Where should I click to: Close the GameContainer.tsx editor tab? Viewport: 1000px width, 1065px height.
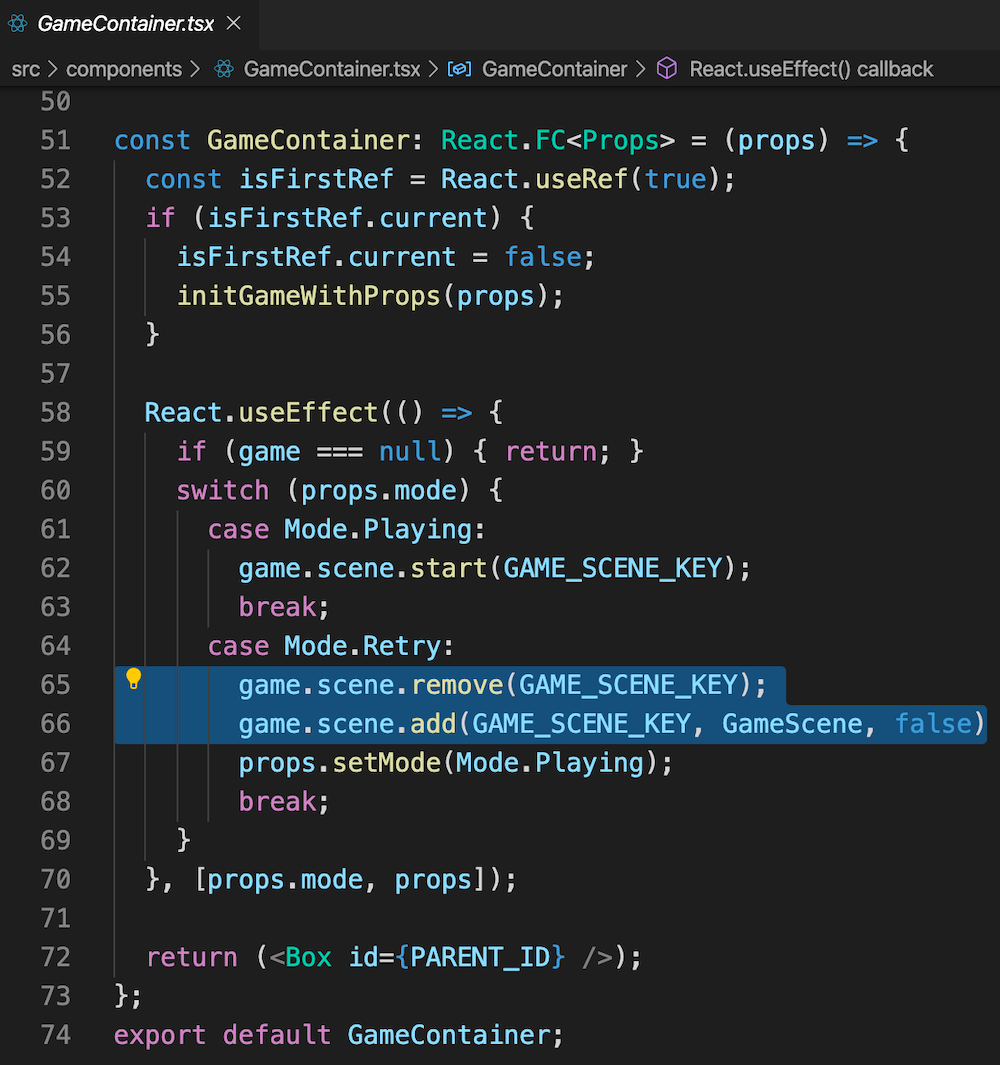(233, 22)
